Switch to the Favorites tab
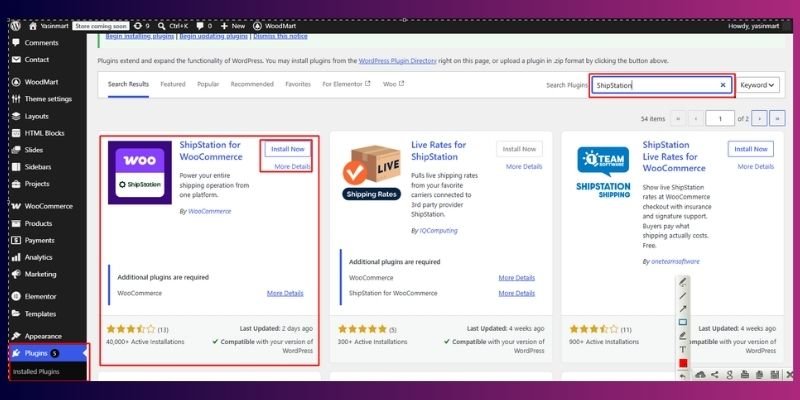800x400 pixels. pos(298,84)
